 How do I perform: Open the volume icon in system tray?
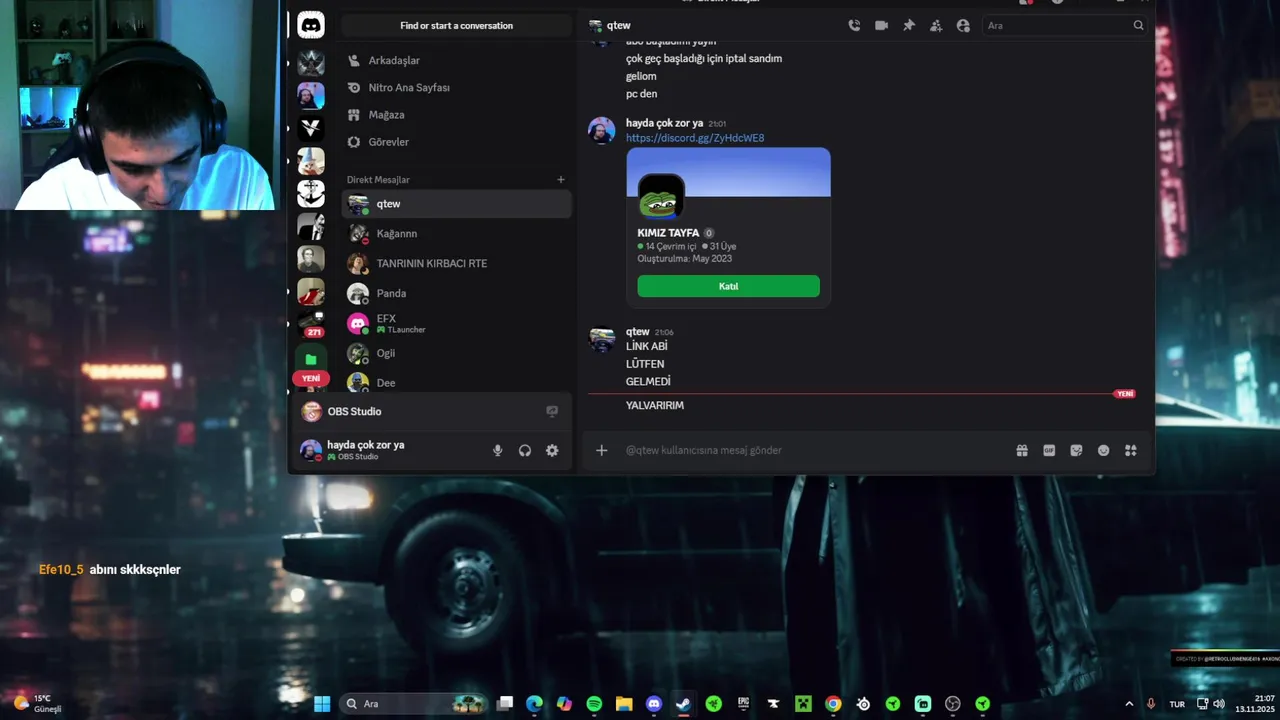click(x=1219, y=704)
